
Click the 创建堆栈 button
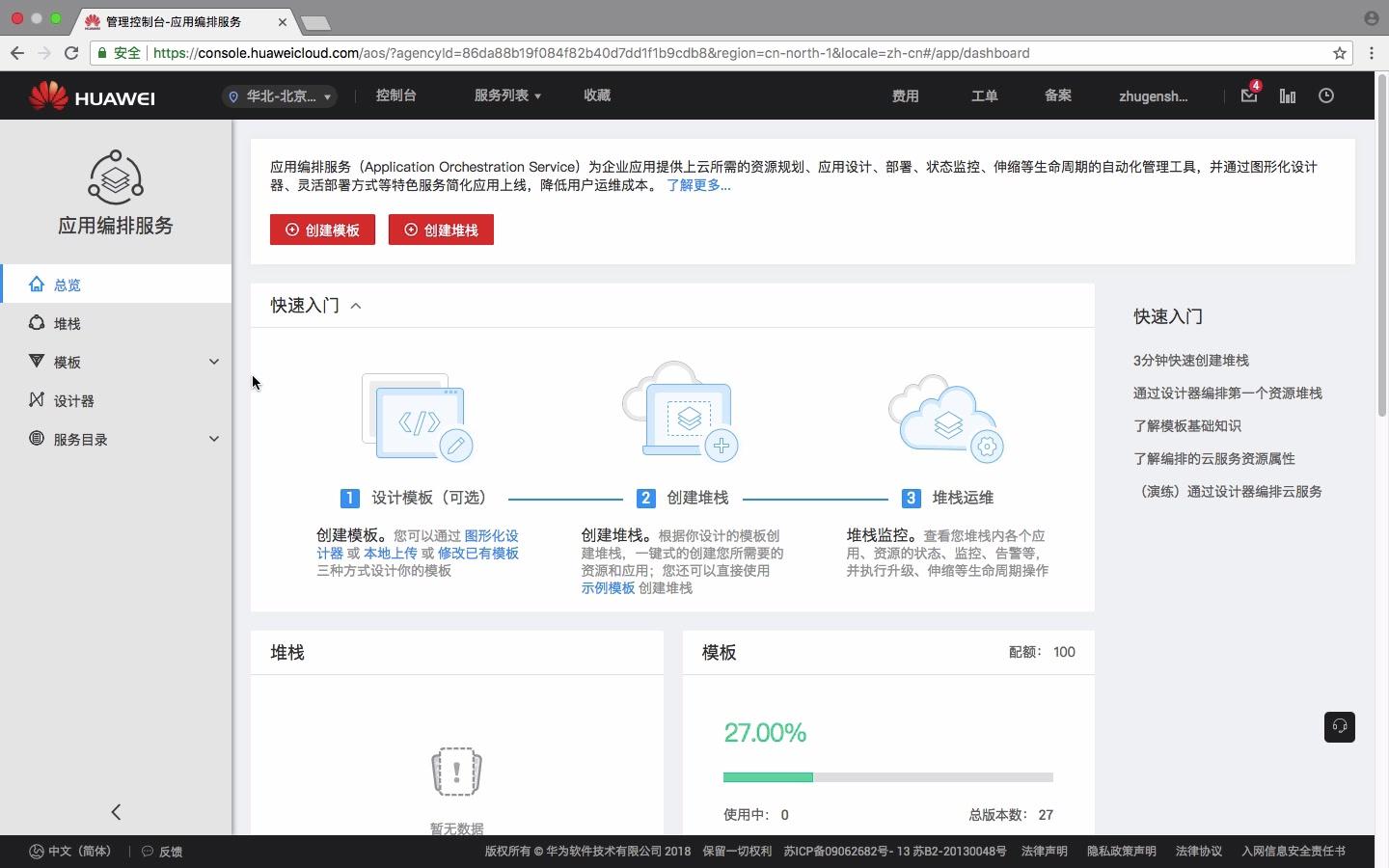pyautogui.click(x=441, y=230)
